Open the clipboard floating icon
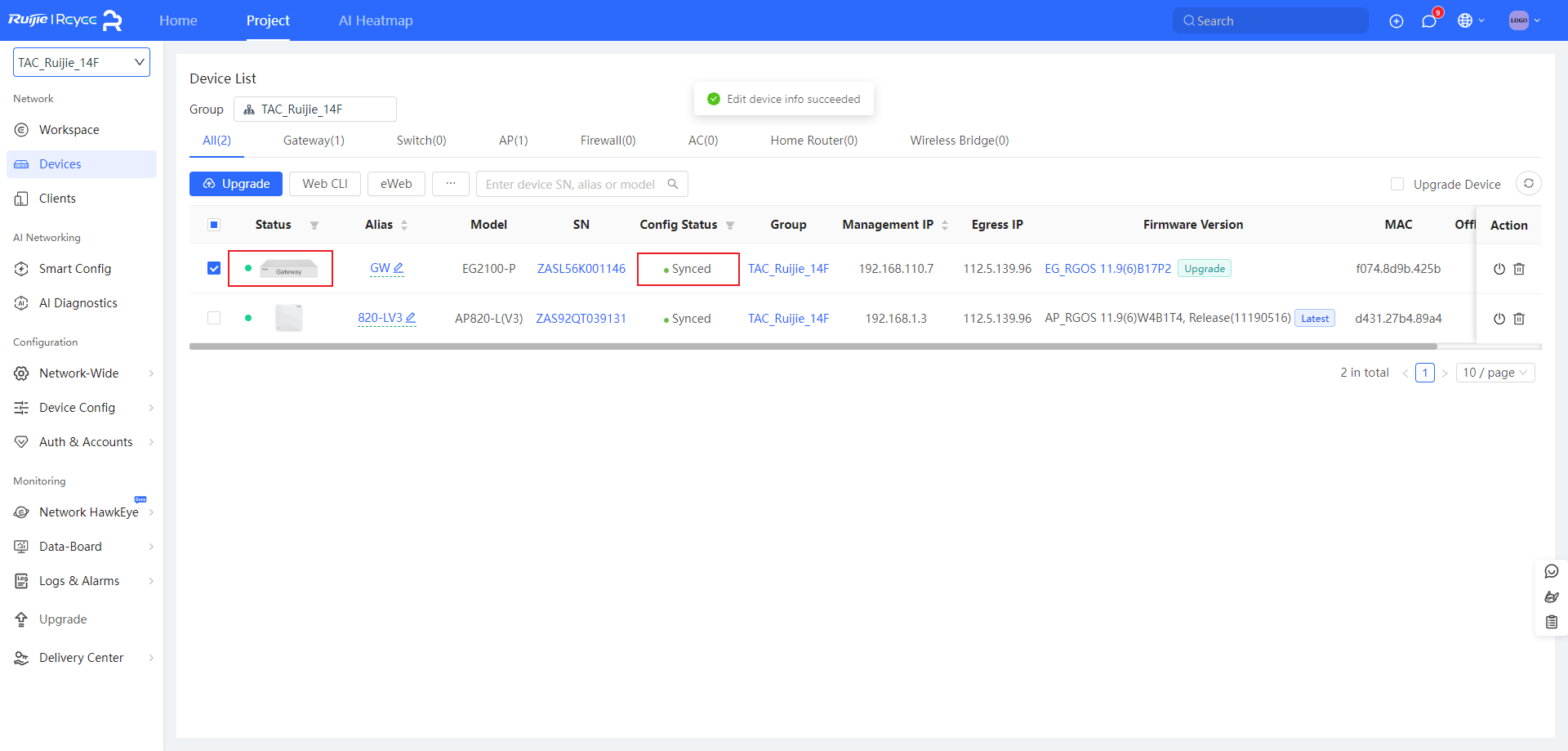1568x751 pixels. (1552, 622)
